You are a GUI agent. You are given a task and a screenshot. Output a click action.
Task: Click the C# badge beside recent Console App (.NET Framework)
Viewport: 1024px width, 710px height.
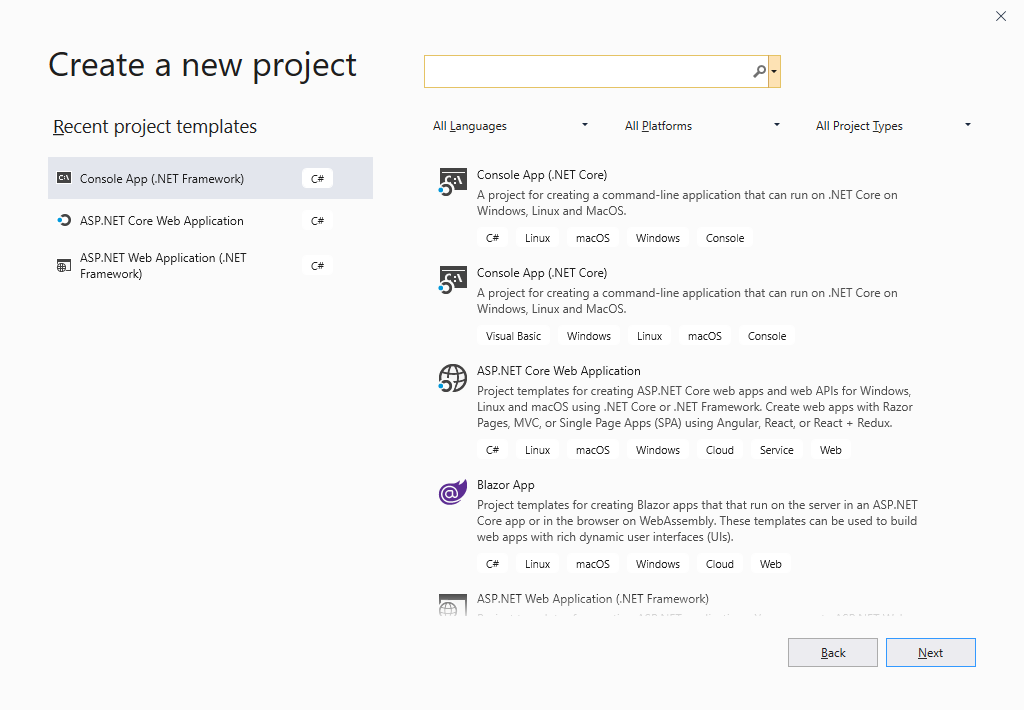[317, 178]
